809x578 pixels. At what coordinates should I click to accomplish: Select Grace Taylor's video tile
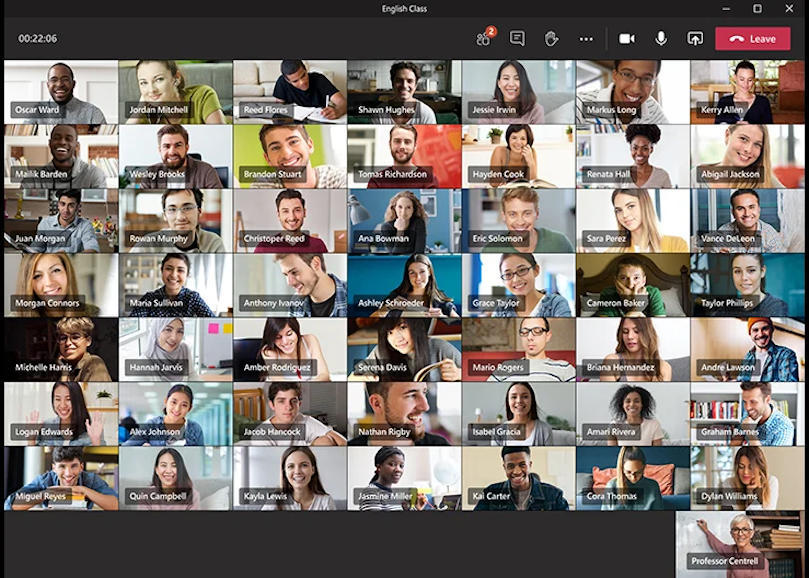519,285
